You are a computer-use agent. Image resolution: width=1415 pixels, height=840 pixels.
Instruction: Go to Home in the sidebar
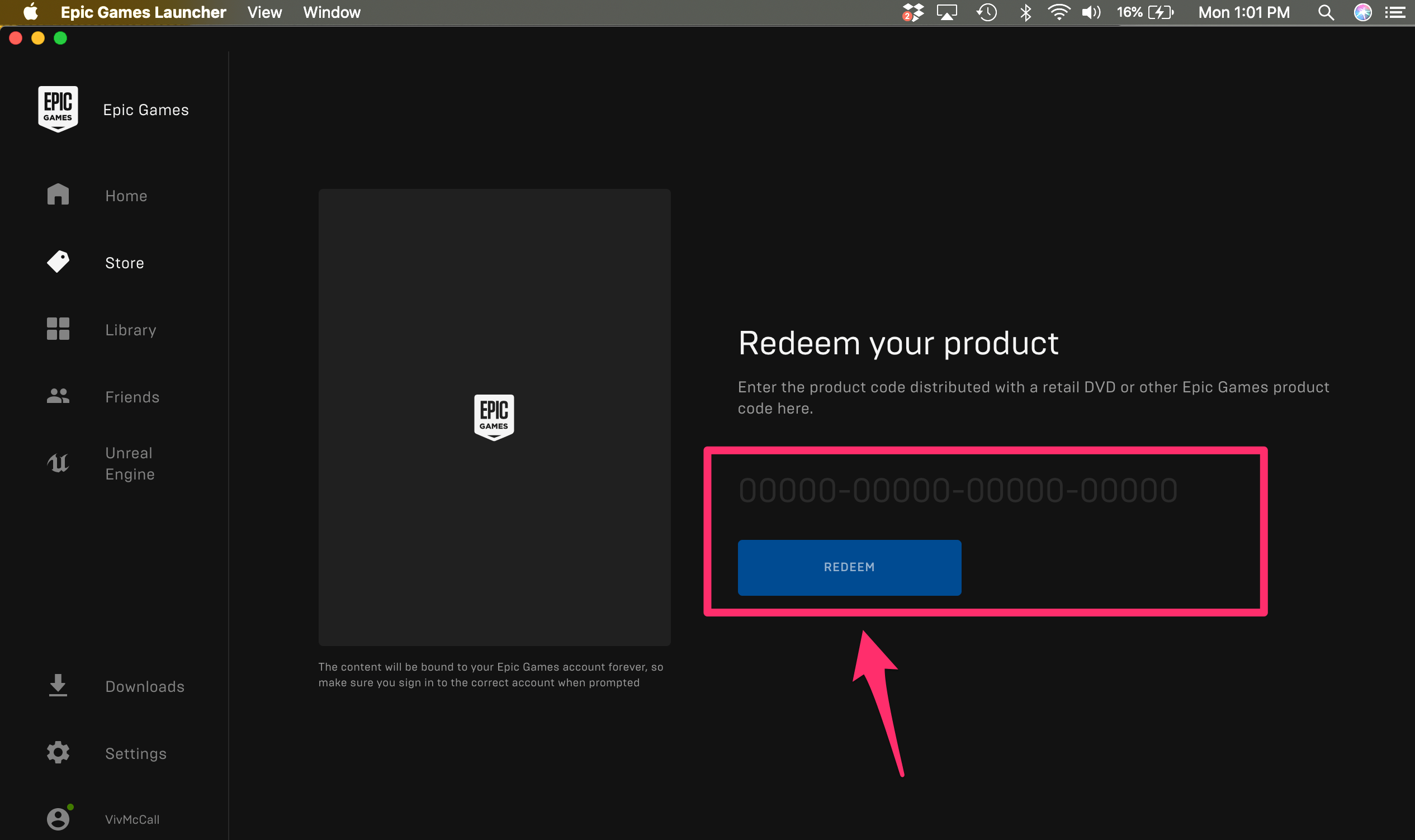(126, 195)
